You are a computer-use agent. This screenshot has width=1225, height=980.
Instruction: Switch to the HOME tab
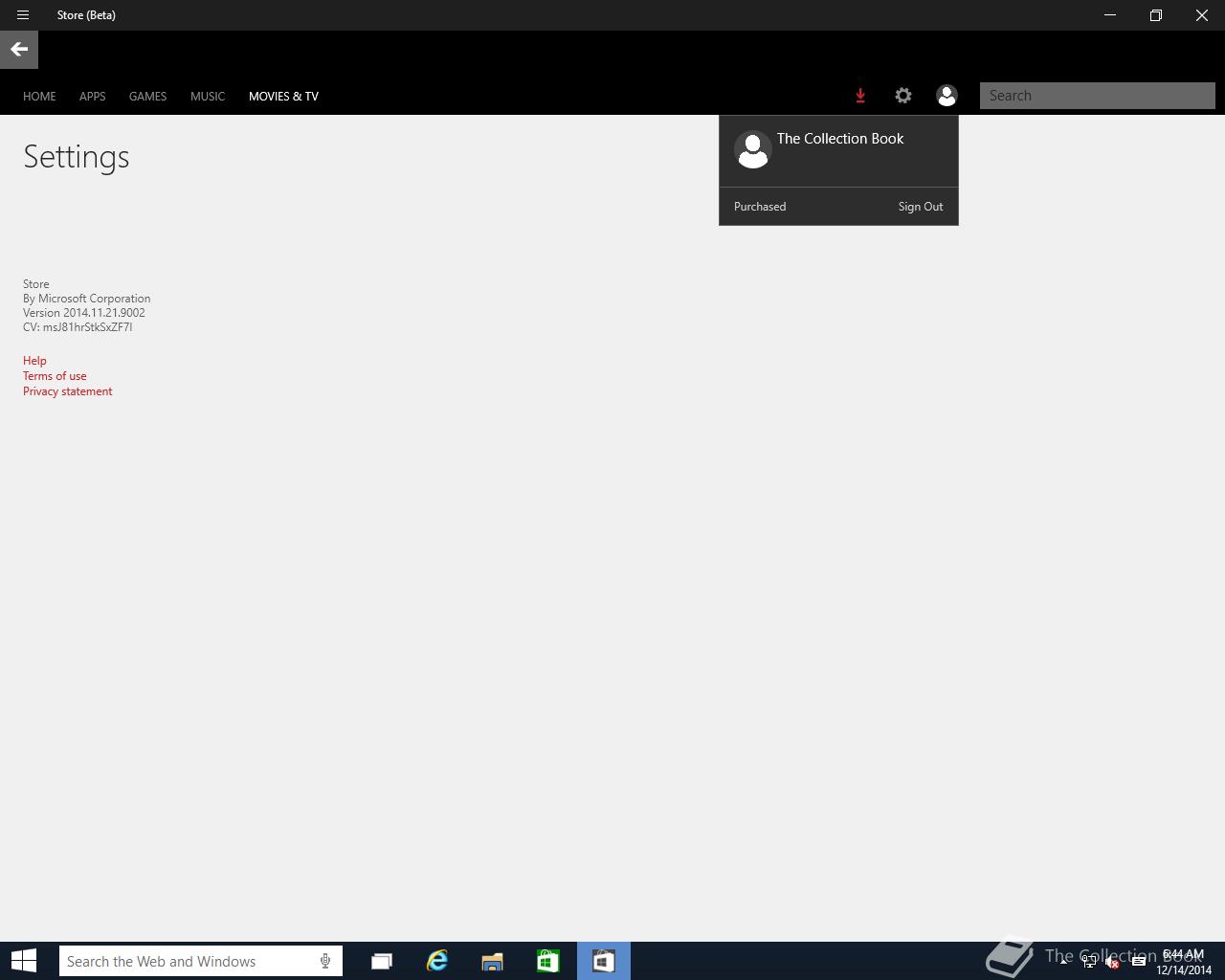[39, 97]
